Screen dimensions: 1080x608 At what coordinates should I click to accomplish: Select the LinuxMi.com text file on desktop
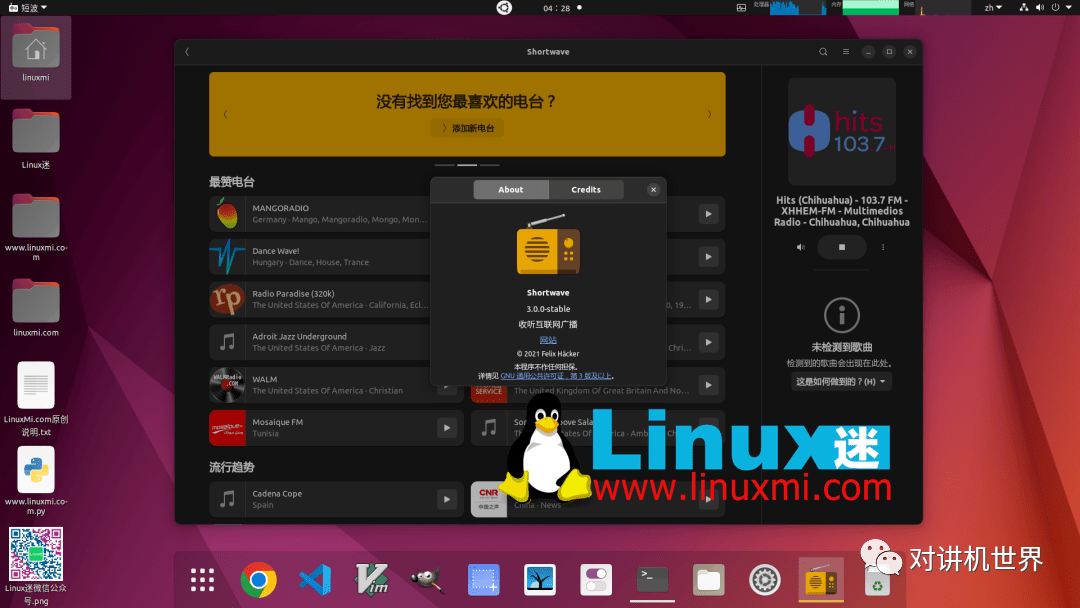point(36,399)
